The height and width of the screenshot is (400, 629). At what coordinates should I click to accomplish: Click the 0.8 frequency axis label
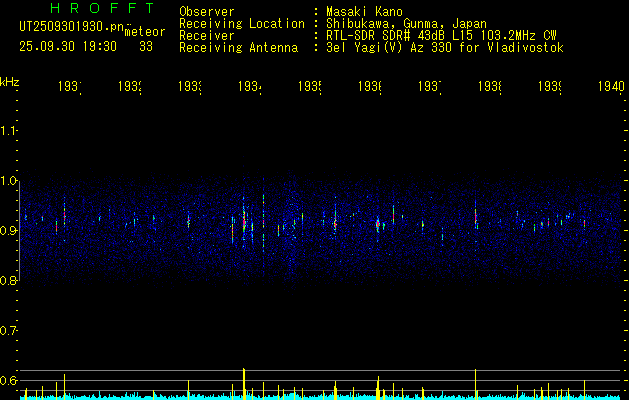coord(9,280)
